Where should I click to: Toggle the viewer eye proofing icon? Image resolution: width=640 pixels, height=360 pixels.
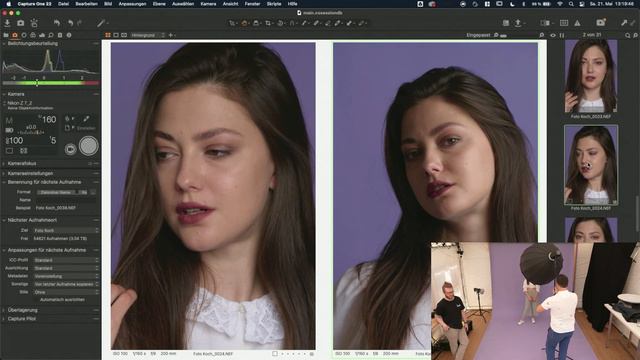pyautogui.click(x=553, y=36)
